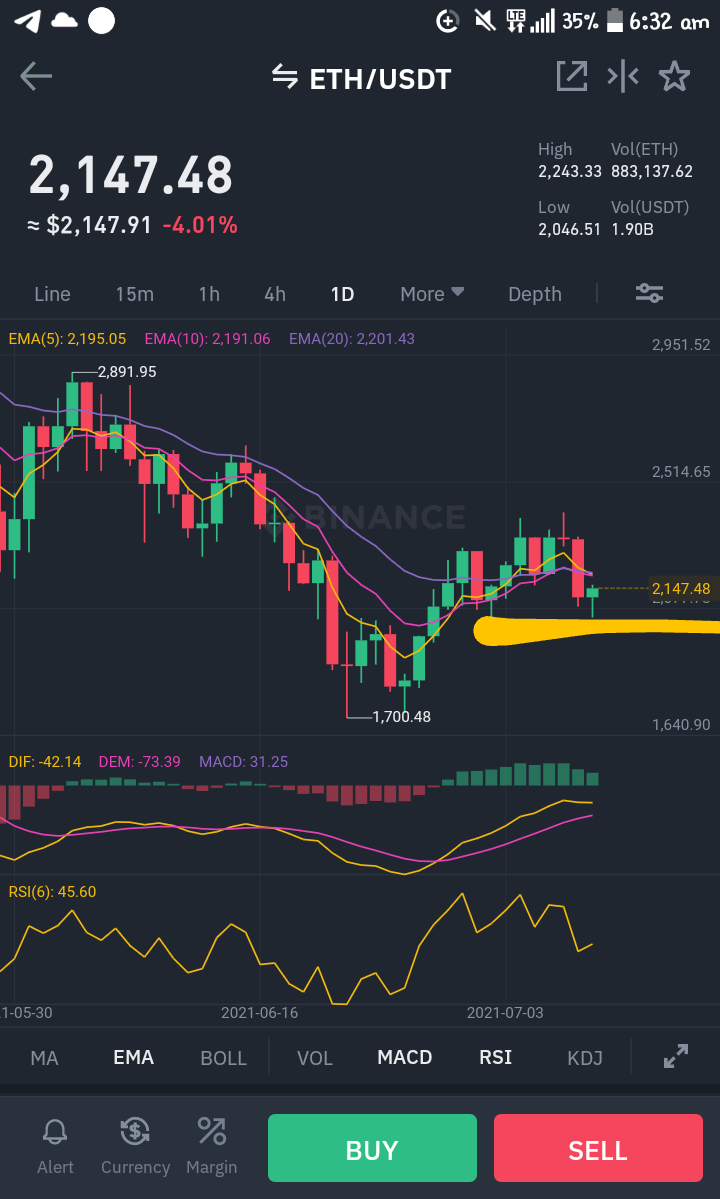Open the Depth chart tab
The image size is (720, 1199).
[534, 294]
